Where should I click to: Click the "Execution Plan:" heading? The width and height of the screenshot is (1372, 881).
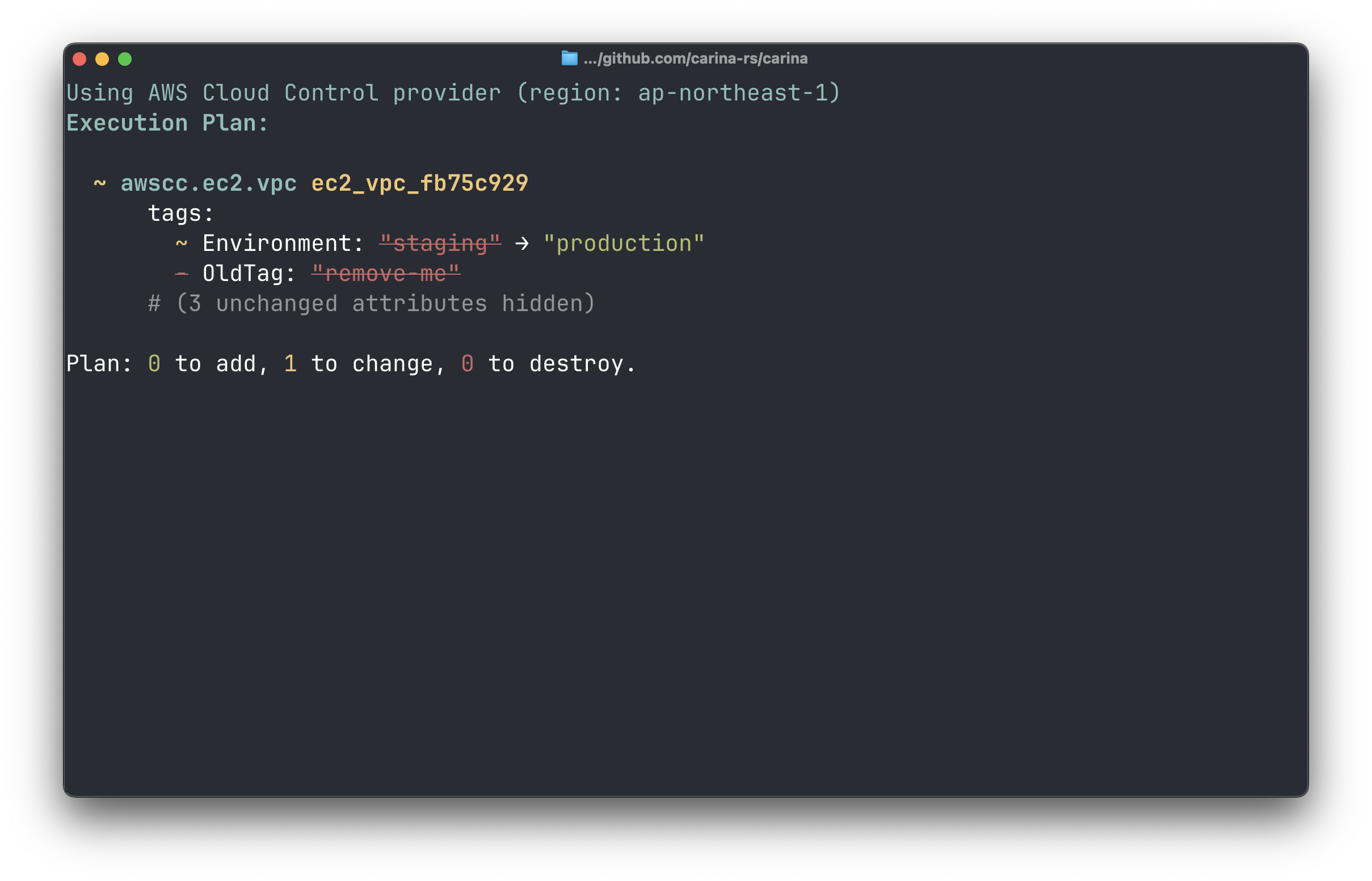coord(167,123)
